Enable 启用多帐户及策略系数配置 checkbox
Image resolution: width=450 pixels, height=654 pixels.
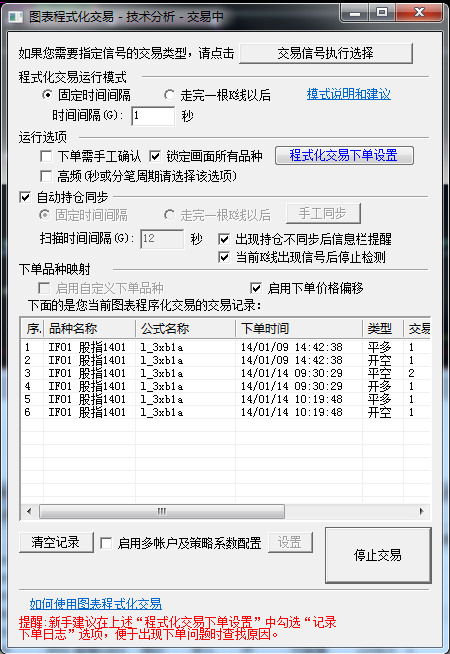coord(106,543)
